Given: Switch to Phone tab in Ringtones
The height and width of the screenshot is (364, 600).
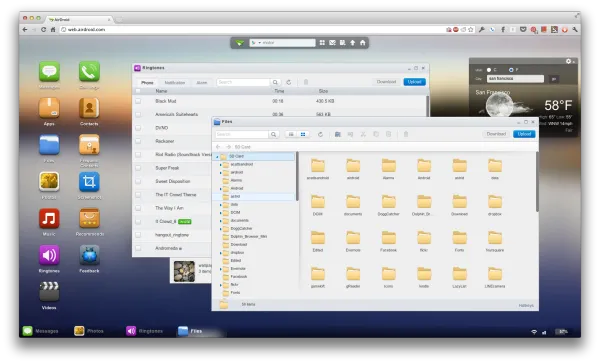Looking at the screenshot, I should [147, 83].
